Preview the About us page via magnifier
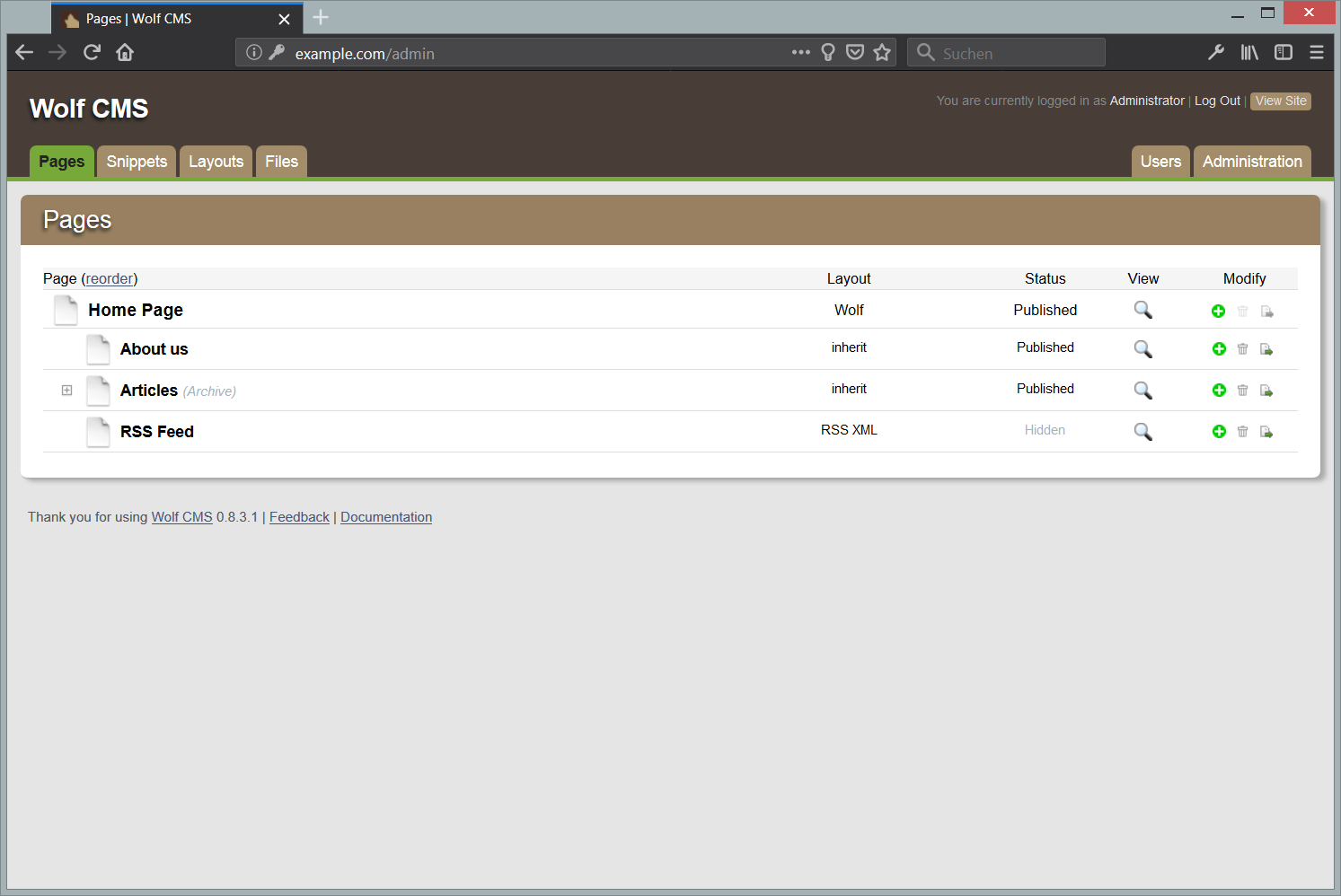Screen dimensions: 1341x896 click(x=1142, y=349)
